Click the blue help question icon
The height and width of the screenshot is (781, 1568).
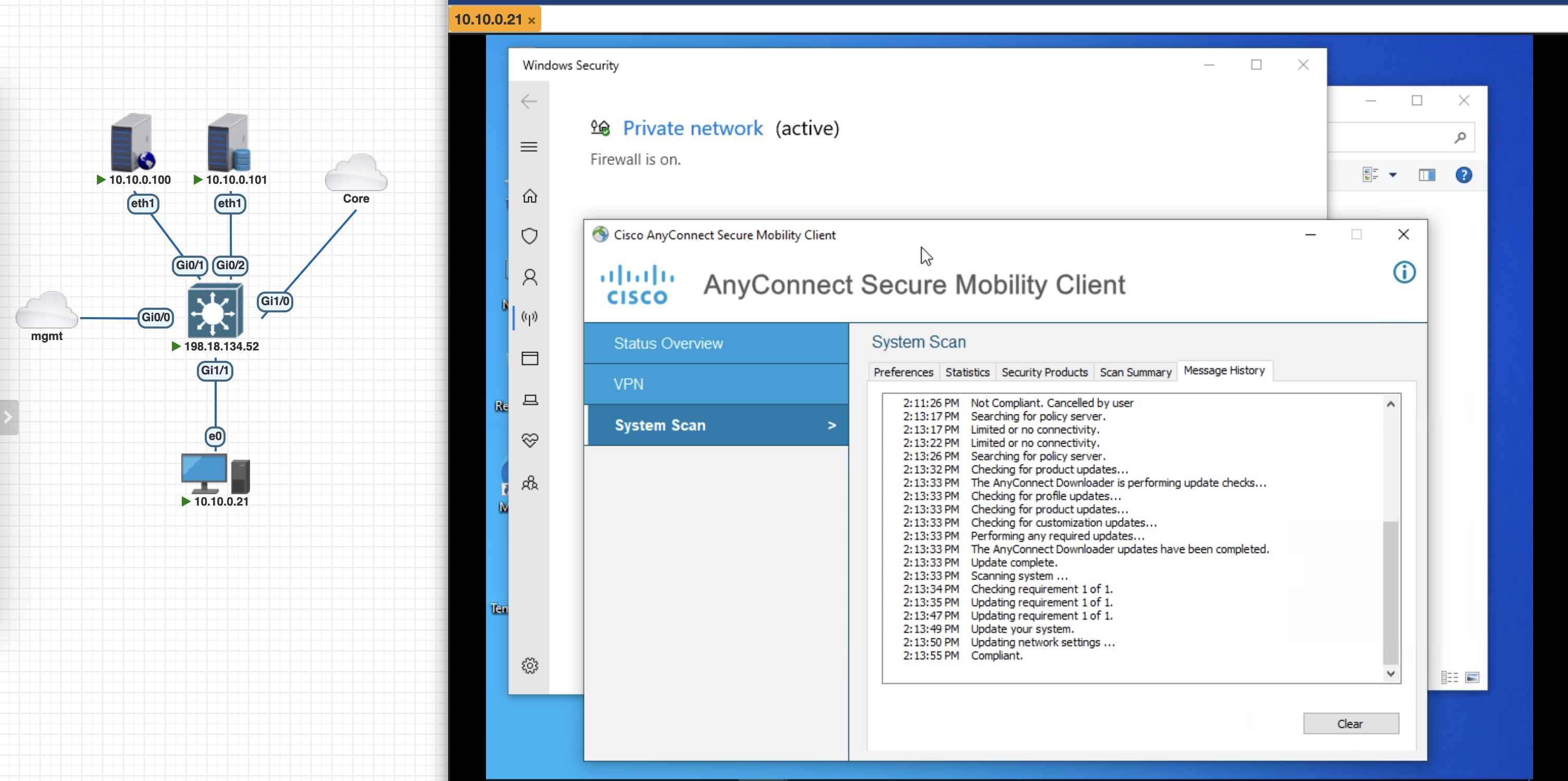tap(1463, 175)
